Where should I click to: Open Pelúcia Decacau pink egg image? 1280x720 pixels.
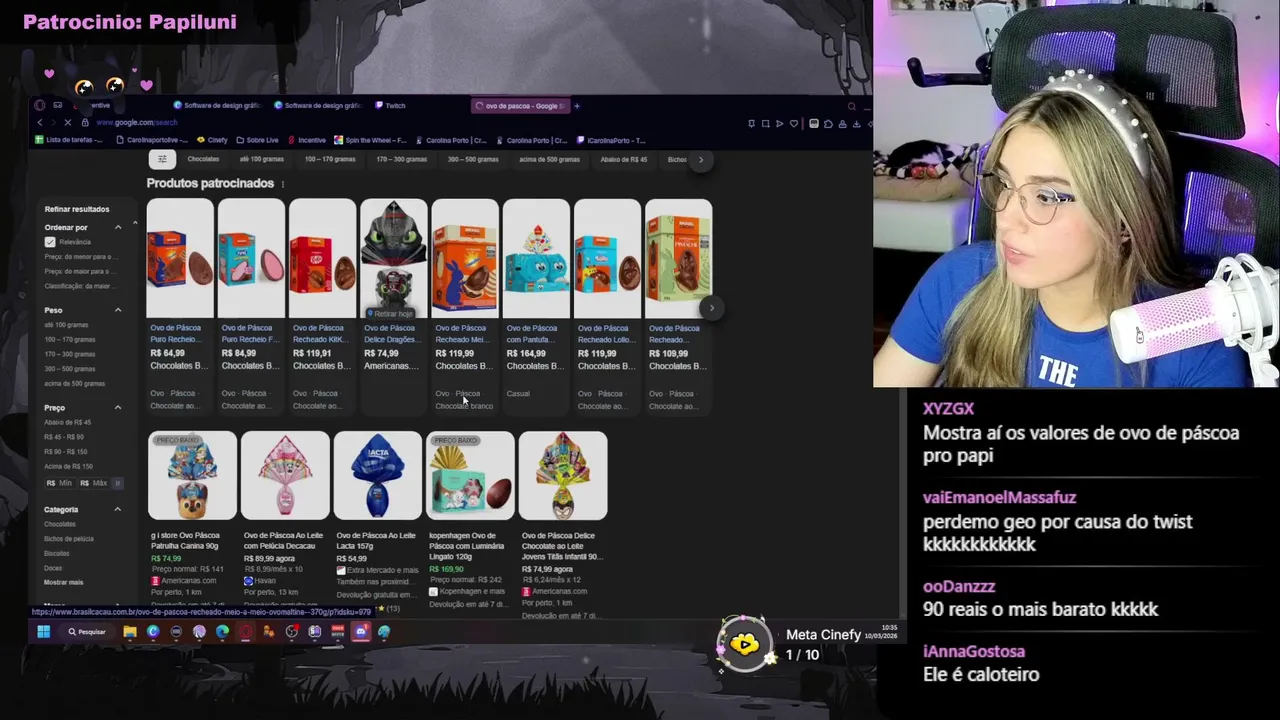[285, 476]
